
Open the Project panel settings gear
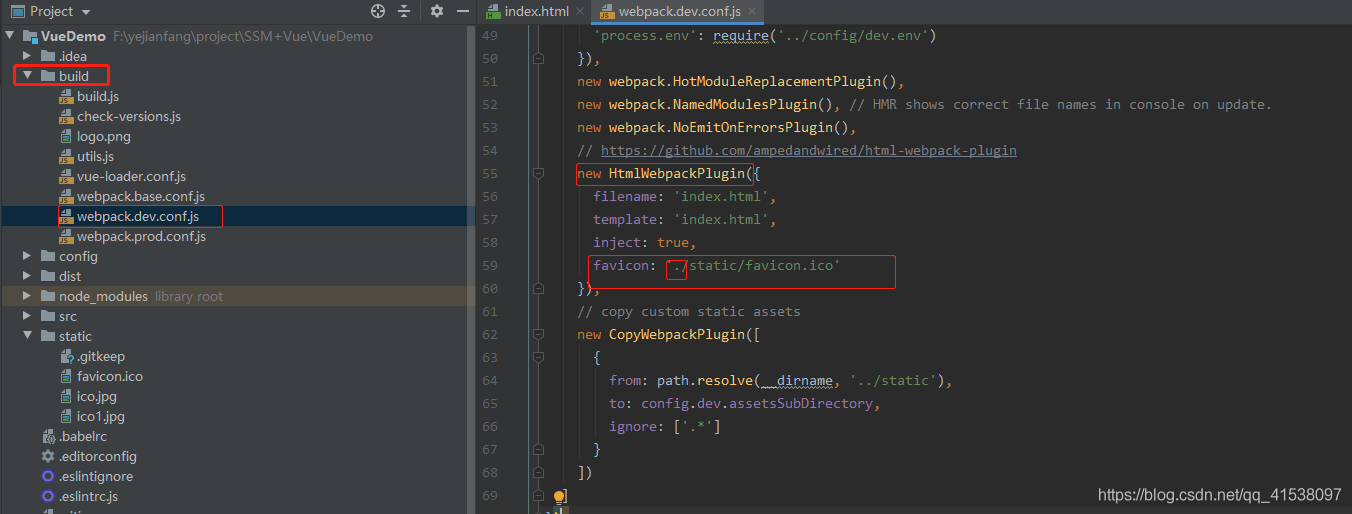(x=437, y=11)
